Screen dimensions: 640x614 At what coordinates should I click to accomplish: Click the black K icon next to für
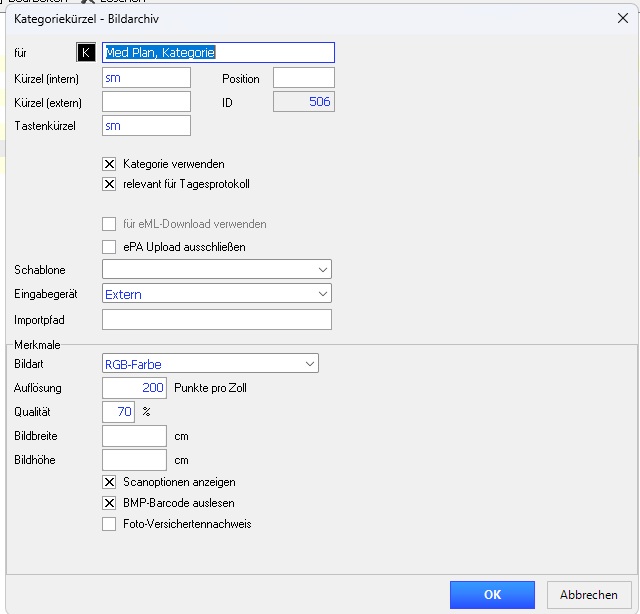pyautogui.click(x=86, y=52)
